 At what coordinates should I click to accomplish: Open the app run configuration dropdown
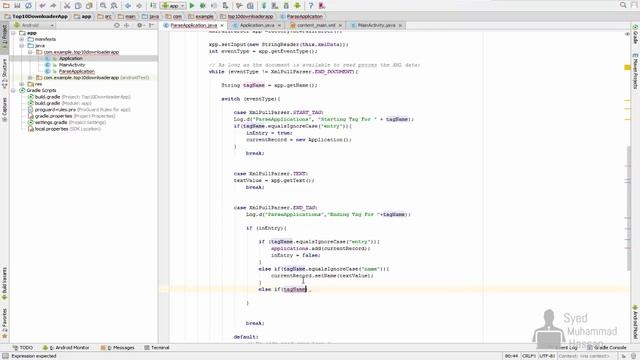coord(173,5)
